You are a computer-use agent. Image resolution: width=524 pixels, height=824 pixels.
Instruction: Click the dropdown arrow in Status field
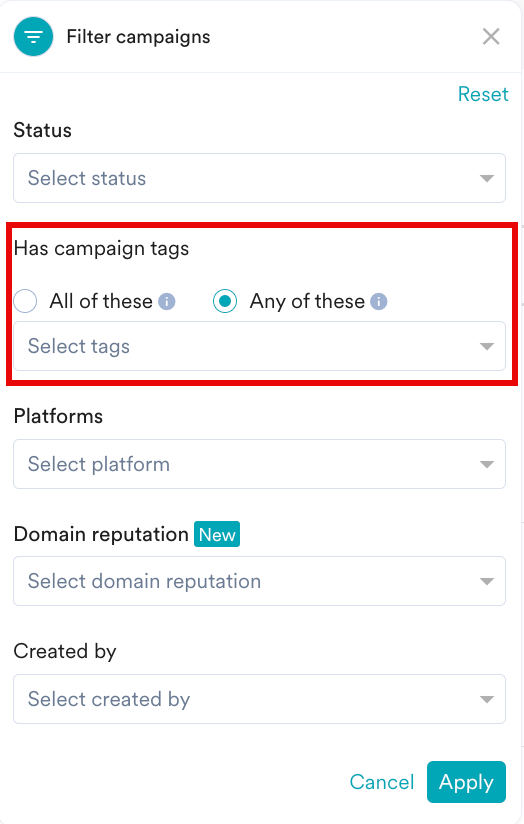[x=487, y=179]
